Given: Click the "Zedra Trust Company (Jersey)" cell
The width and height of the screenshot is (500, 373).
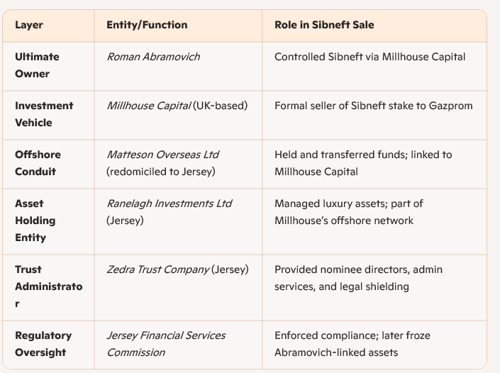Looking at the screenshot, I should (x=178, y=269).
